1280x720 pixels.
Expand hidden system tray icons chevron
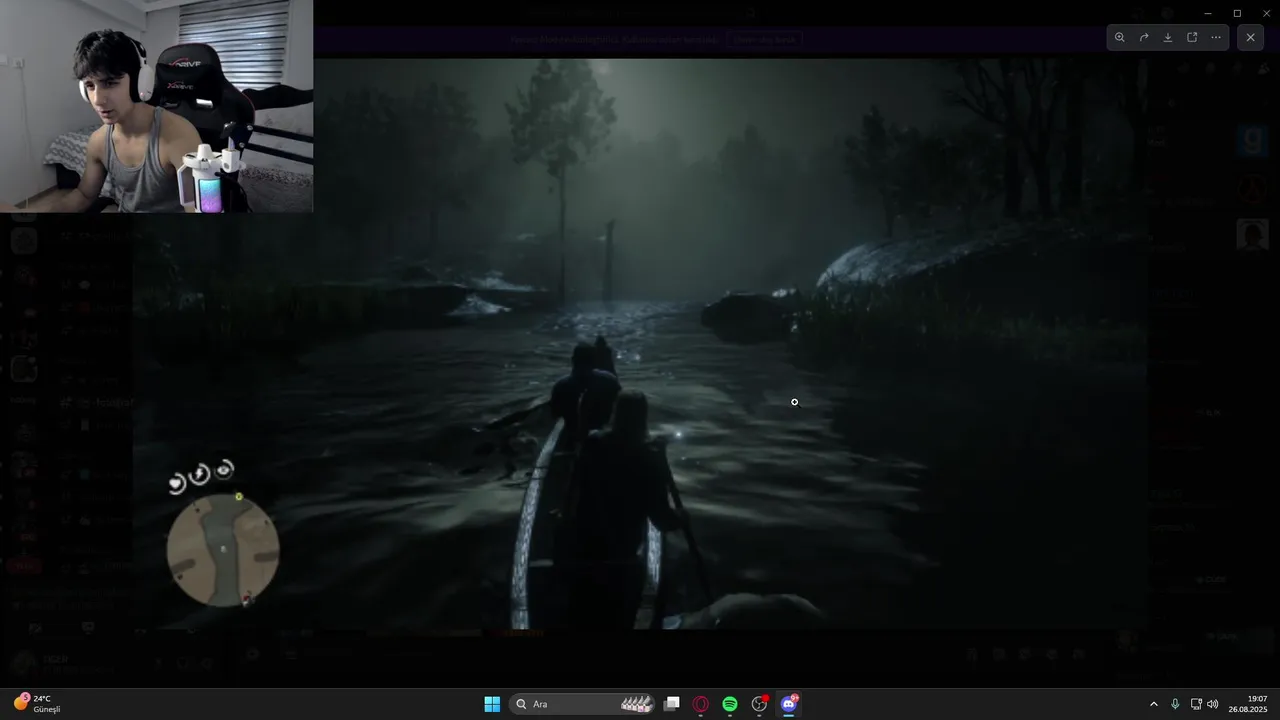pyautogui.click(x=1153, y=704)
